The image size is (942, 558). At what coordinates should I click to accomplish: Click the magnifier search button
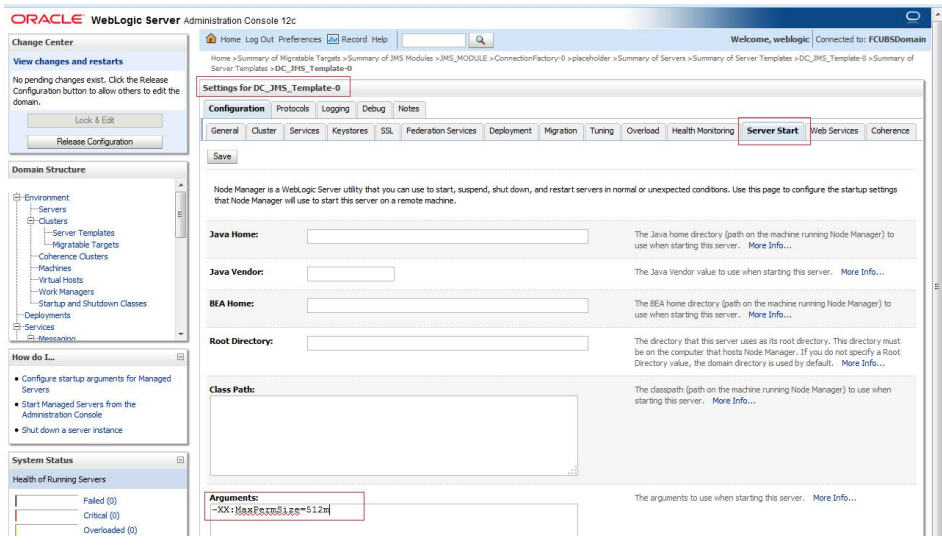tap(481, 40)
